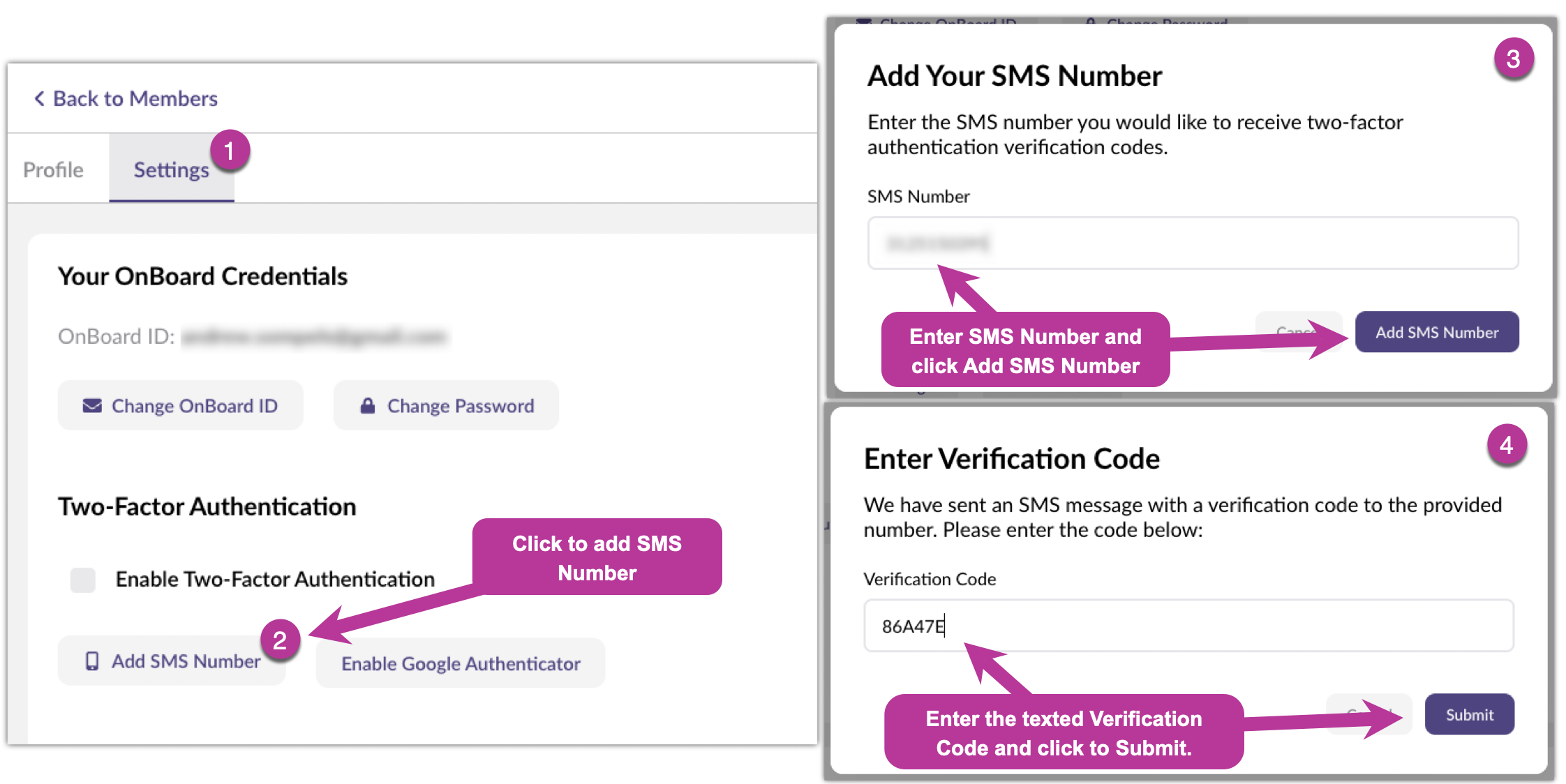Click the step 4 numbered badge
Image resolution: width=1566 pixels, height=784 pixels.
1506,445
